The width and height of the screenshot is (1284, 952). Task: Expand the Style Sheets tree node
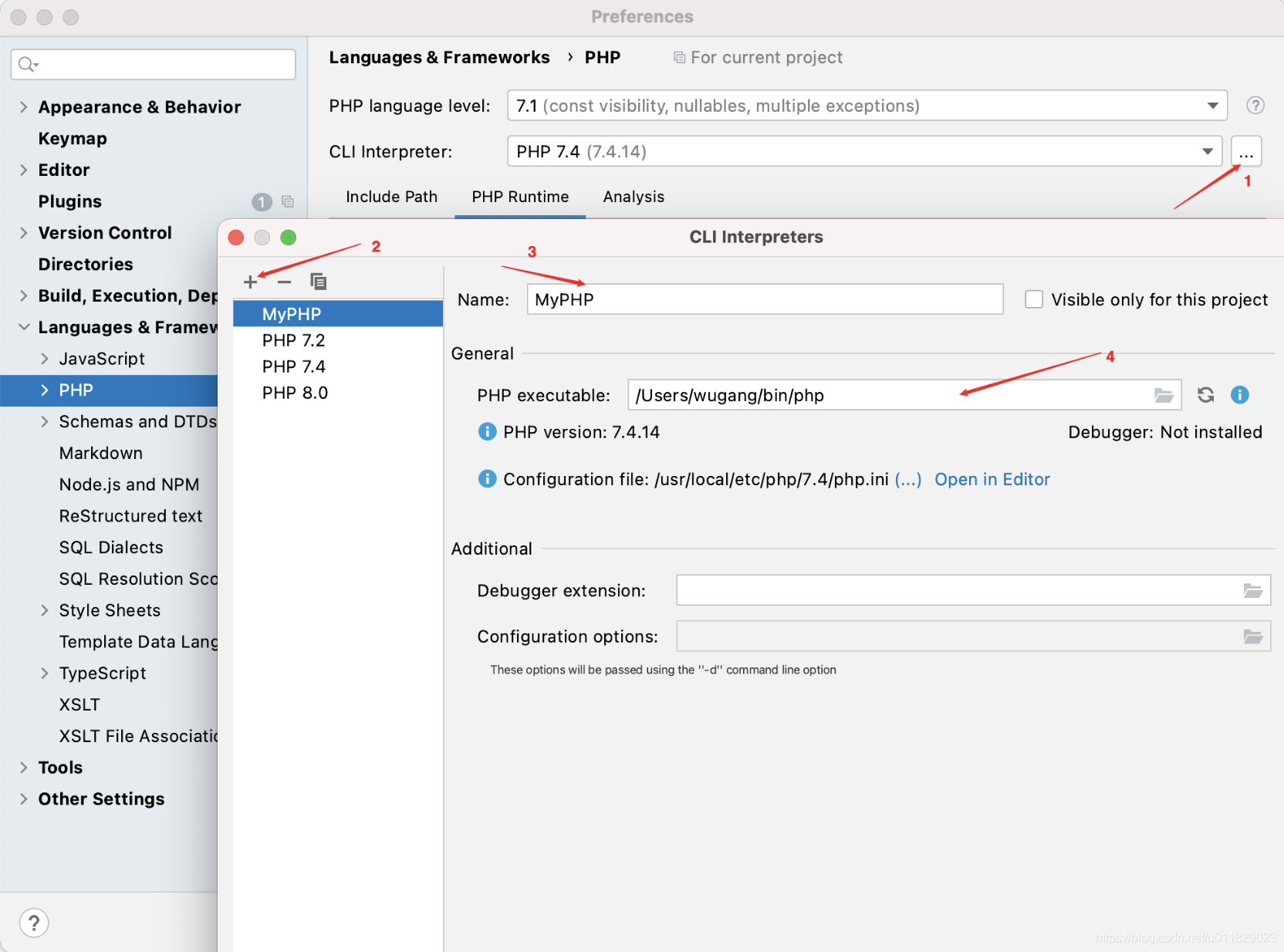[45, 610]
